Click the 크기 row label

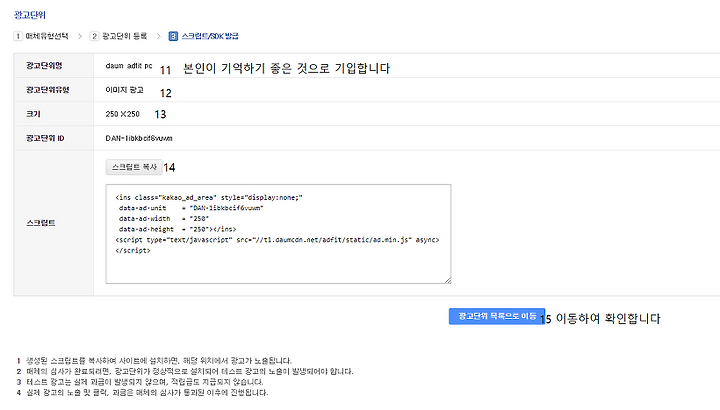pyautogui.click(x=33, y=114)
